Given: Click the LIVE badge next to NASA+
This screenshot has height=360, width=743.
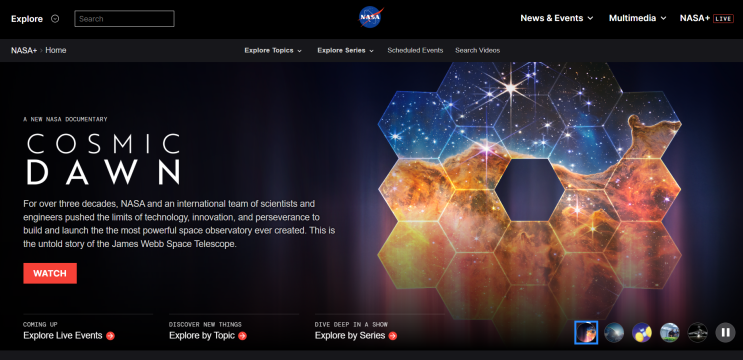Looking at the screenshot, I should click(x=723, y=18).
